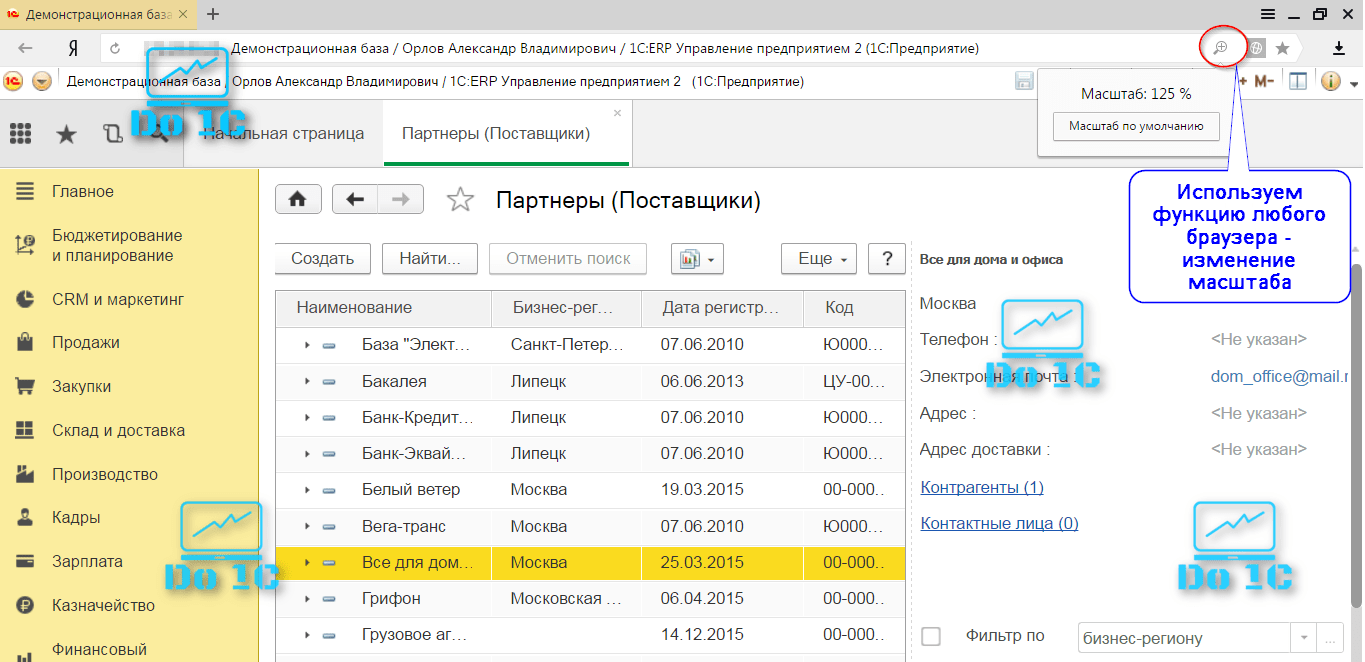Click the 1C main menu round dropdown icon
The height and width of the screenshot is (662, 1365).
(x=42, y=81)
